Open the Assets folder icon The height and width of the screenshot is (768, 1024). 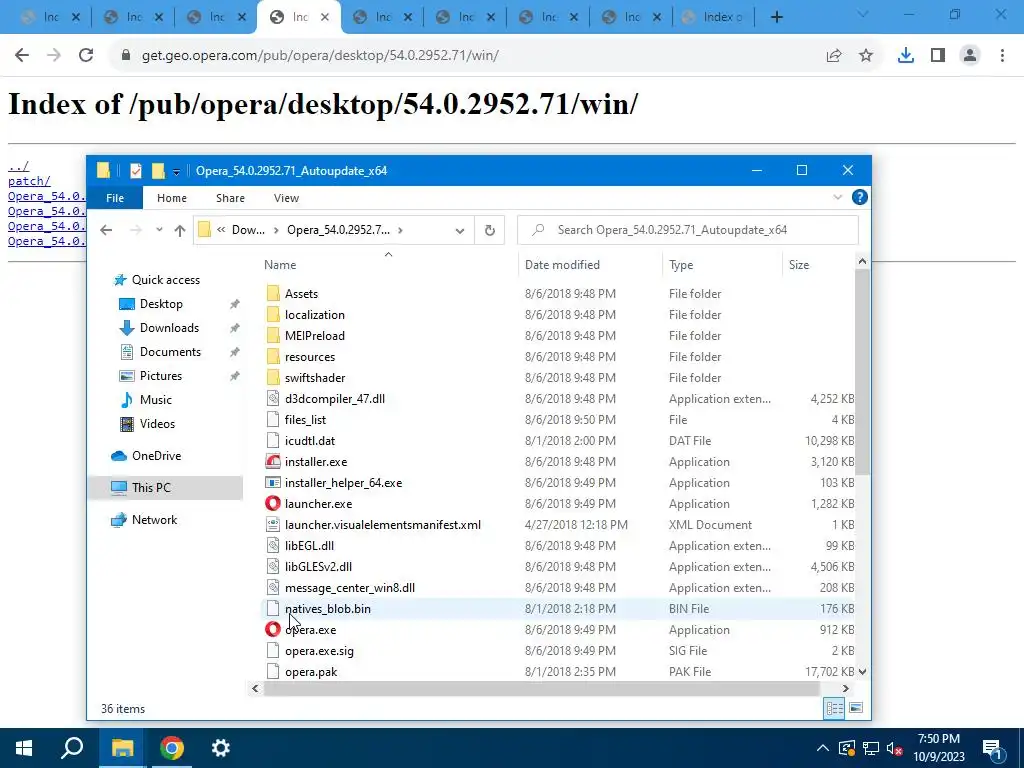(x=273, y=294)
